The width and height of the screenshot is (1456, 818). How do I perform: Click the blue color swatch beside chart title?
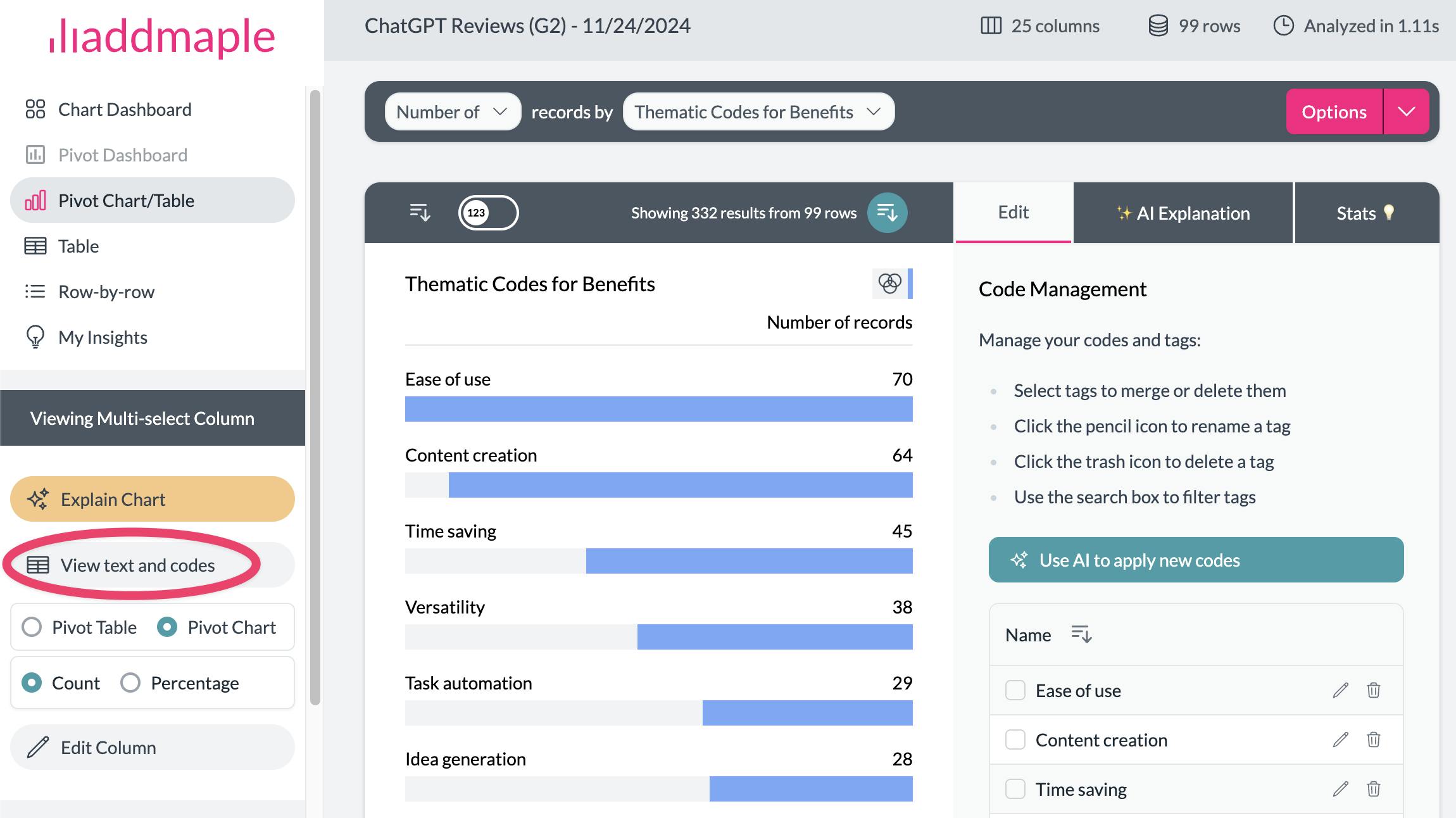tap(910, 284)
